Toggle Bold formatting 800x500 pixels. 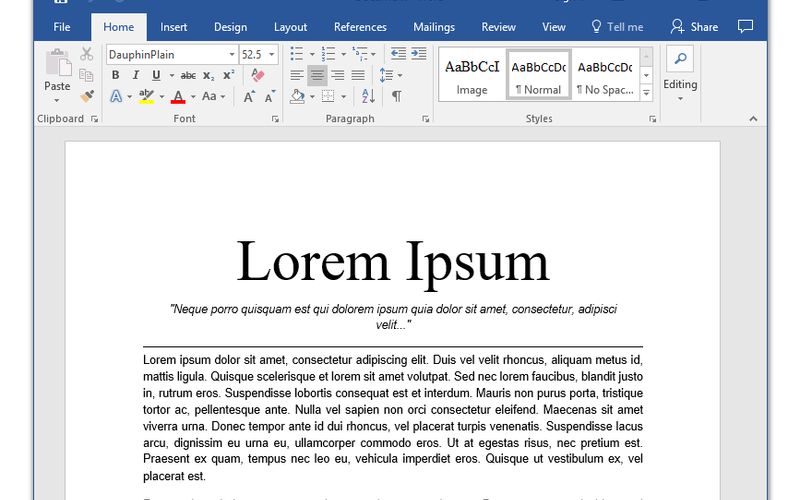pyautogui.click(x=115, y=75)
